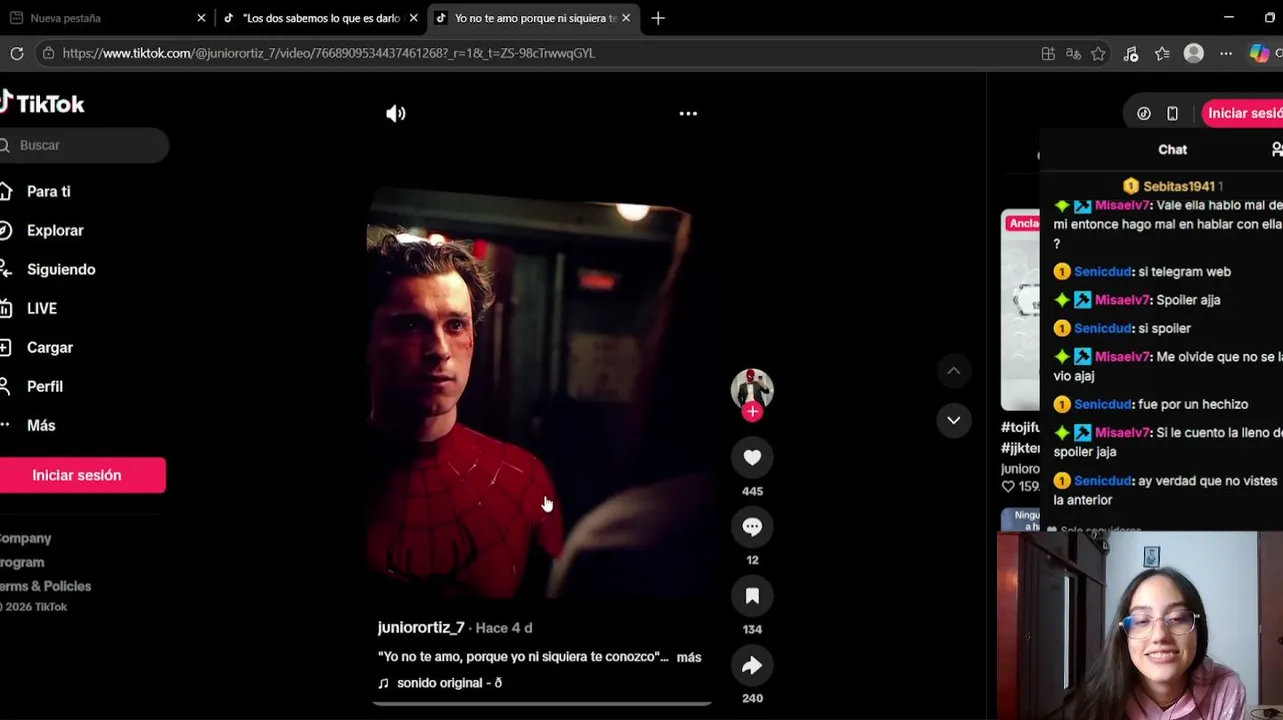Image resolution: width=1283 pixels, height=720 pixels.
Task: Open the favorites list icon
Action: coord(1162,54)
